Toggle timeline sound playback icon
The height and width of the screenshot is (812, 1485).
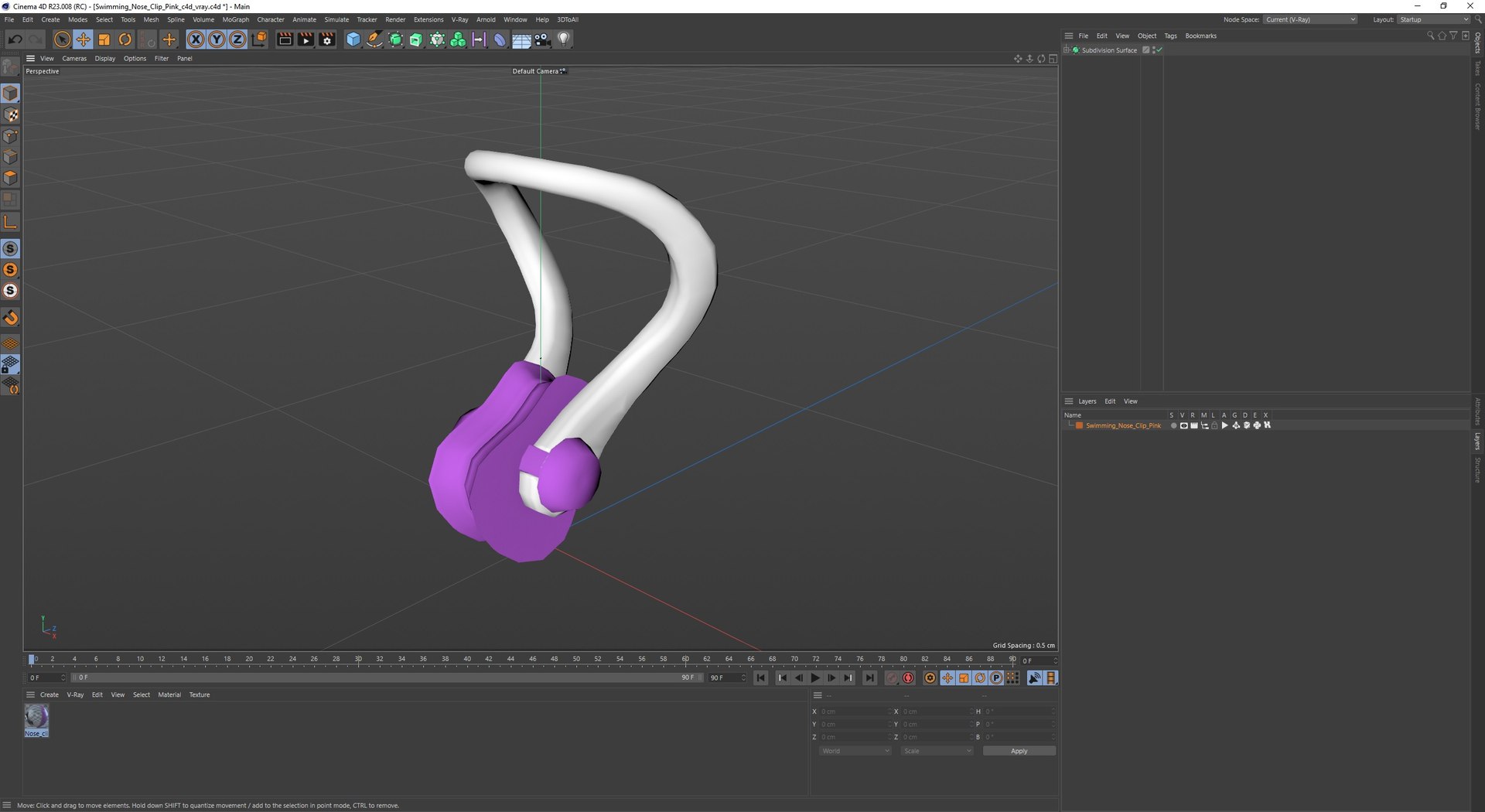(1034, 678)
